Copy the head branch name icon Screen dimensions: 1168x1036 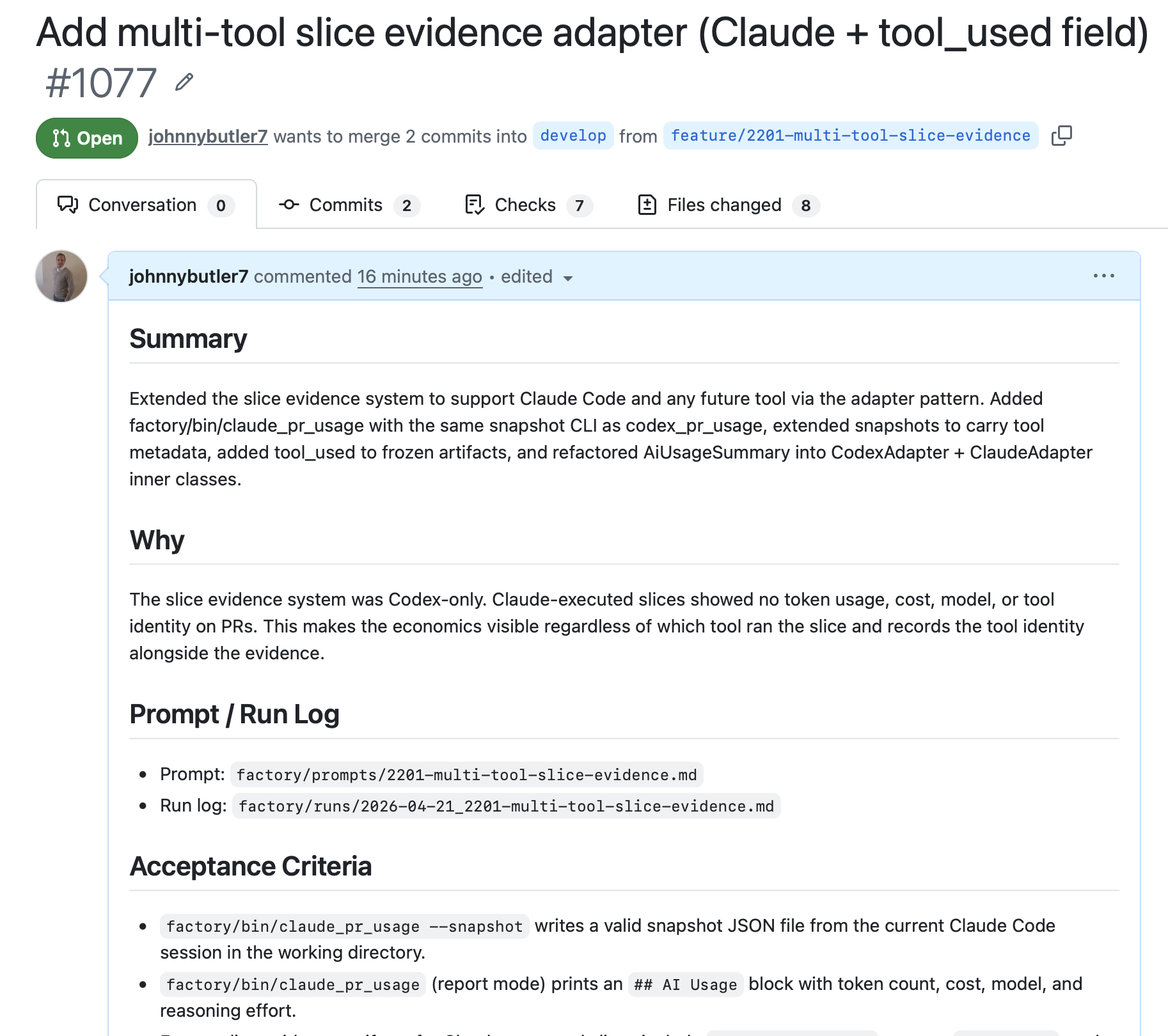tap(1061, 136)
